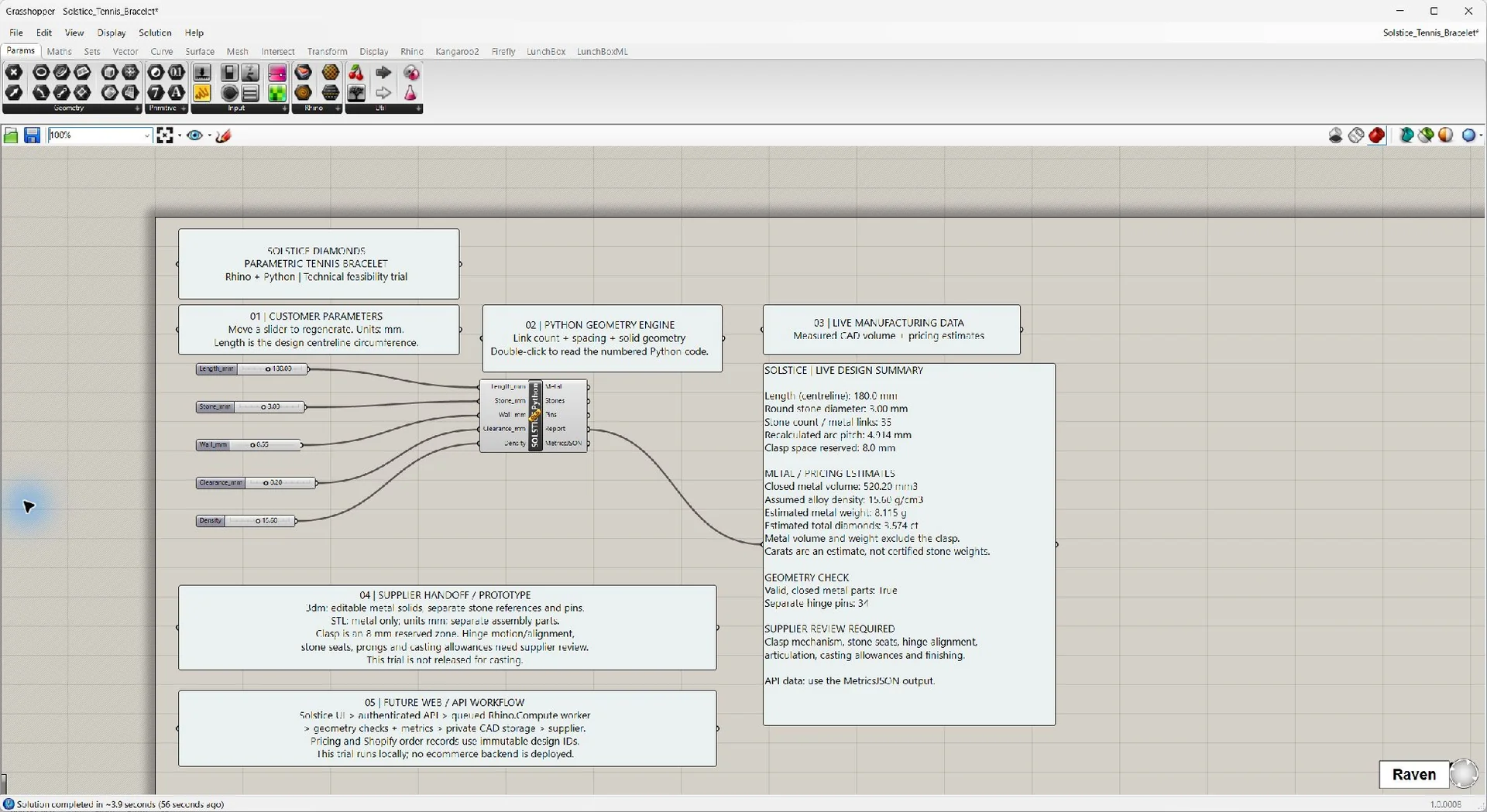Image resolution: width=1487 pixels, height=812 pixels.
Task: Select the Integer 7 primitive icon
Action: click(x=156, y=92)
